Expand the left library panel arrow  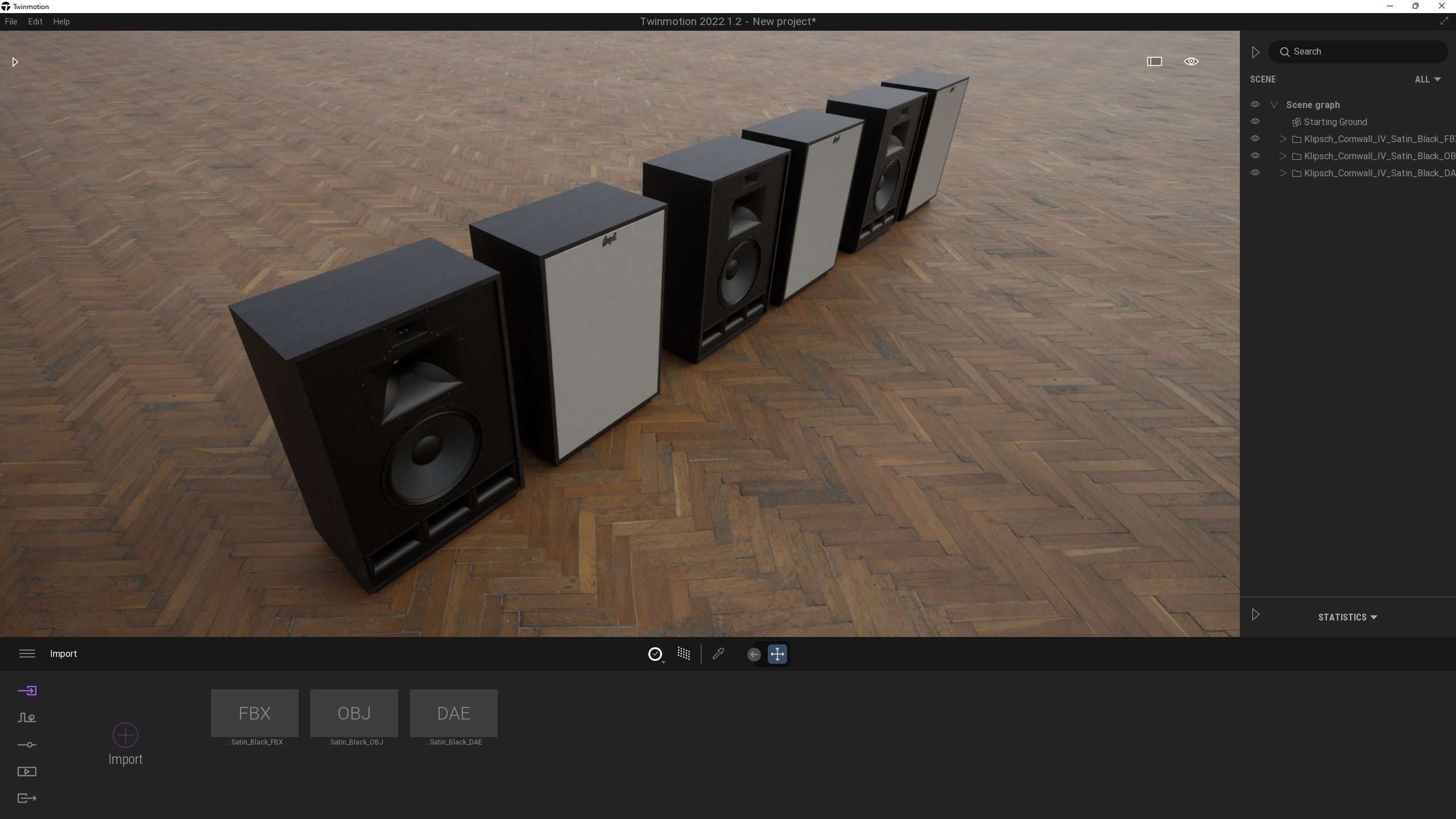[x=15, y=61]
